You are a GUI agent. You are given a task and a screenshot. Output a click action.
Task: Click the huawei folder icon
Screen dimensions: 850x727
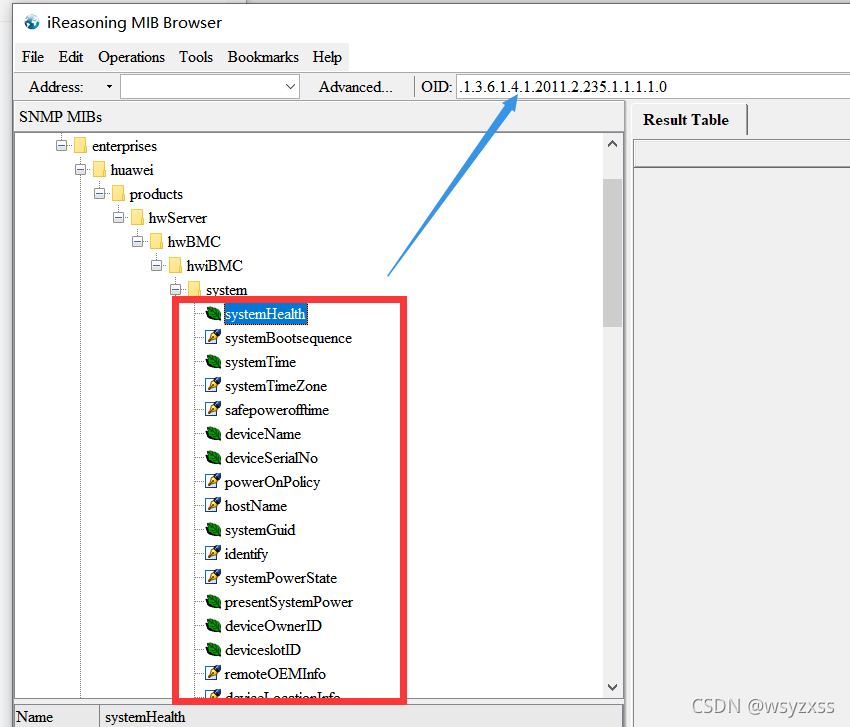99,169
